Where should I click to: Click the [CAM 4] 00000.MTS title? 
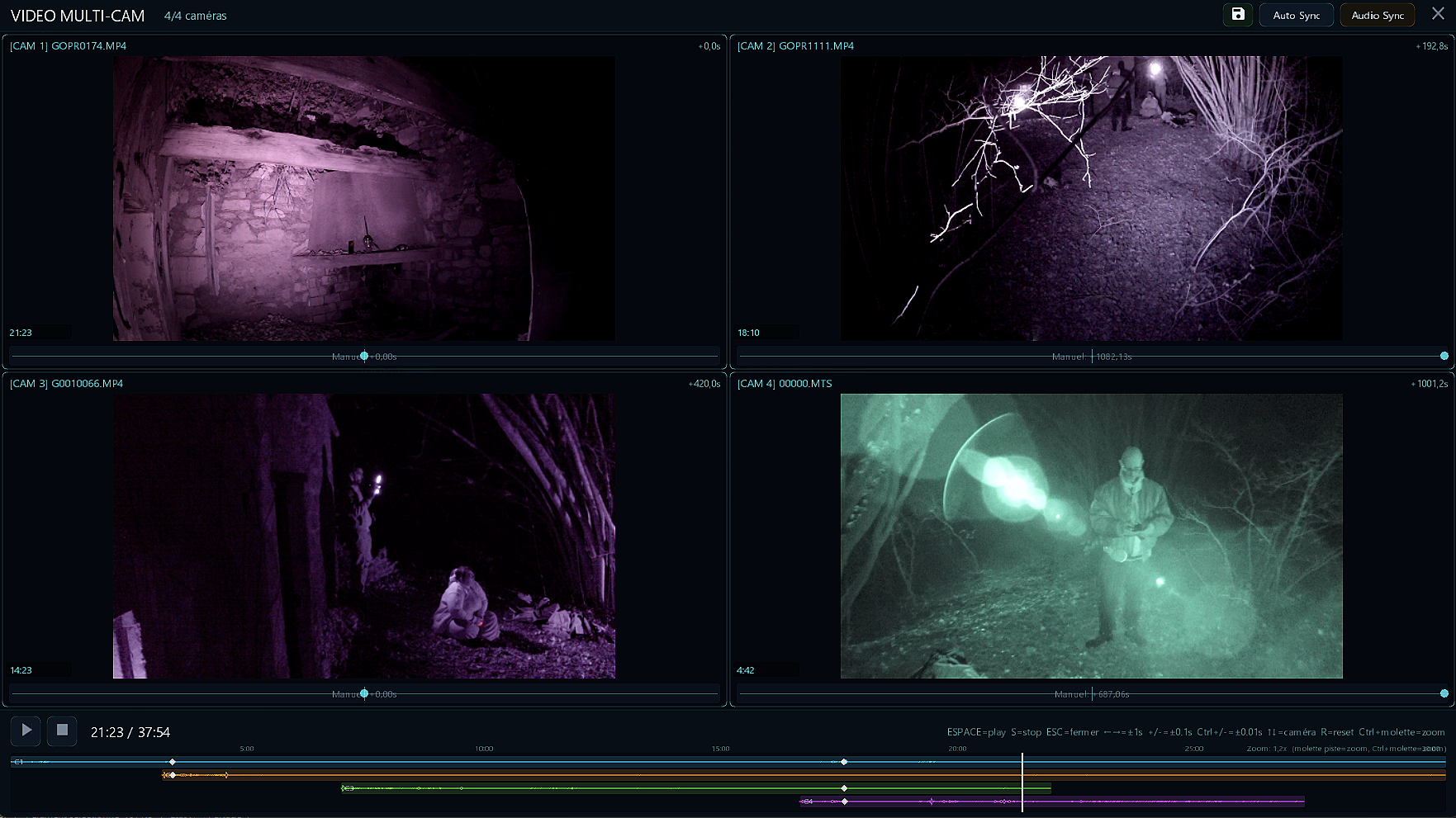[785, 384]
